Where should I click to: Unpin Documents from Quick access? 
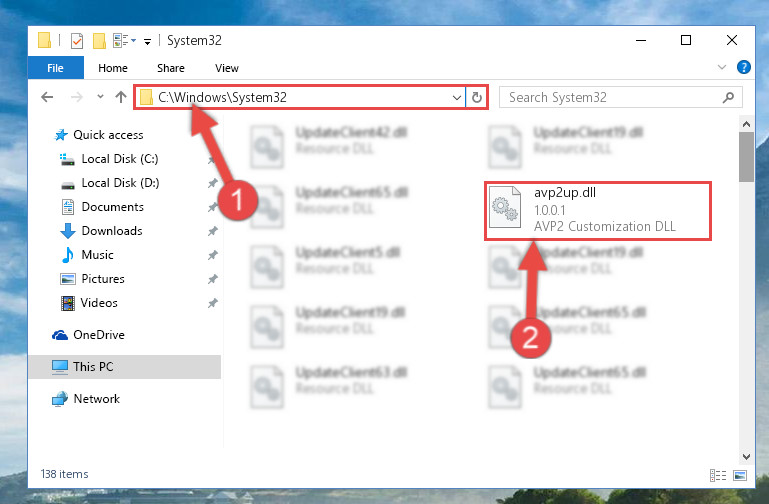212,207
